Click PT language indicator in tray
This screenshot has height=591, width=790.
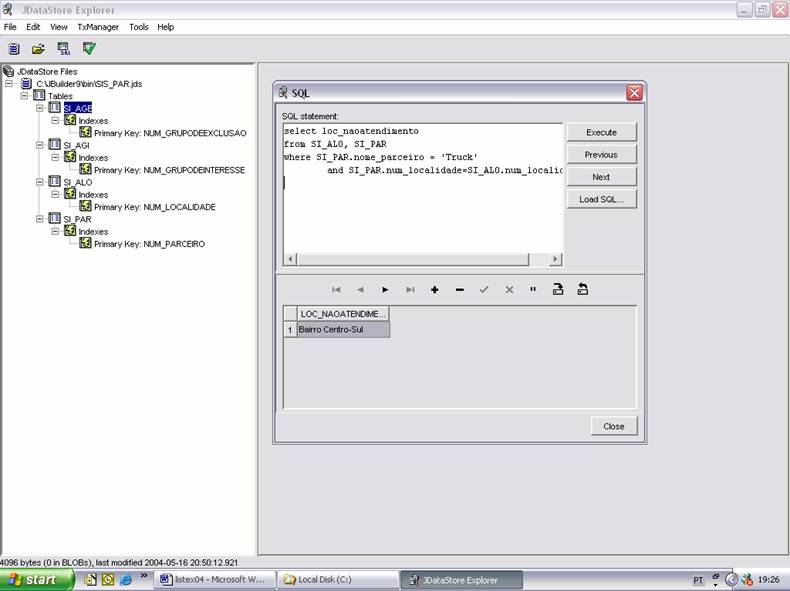click(x=698, y=580)
